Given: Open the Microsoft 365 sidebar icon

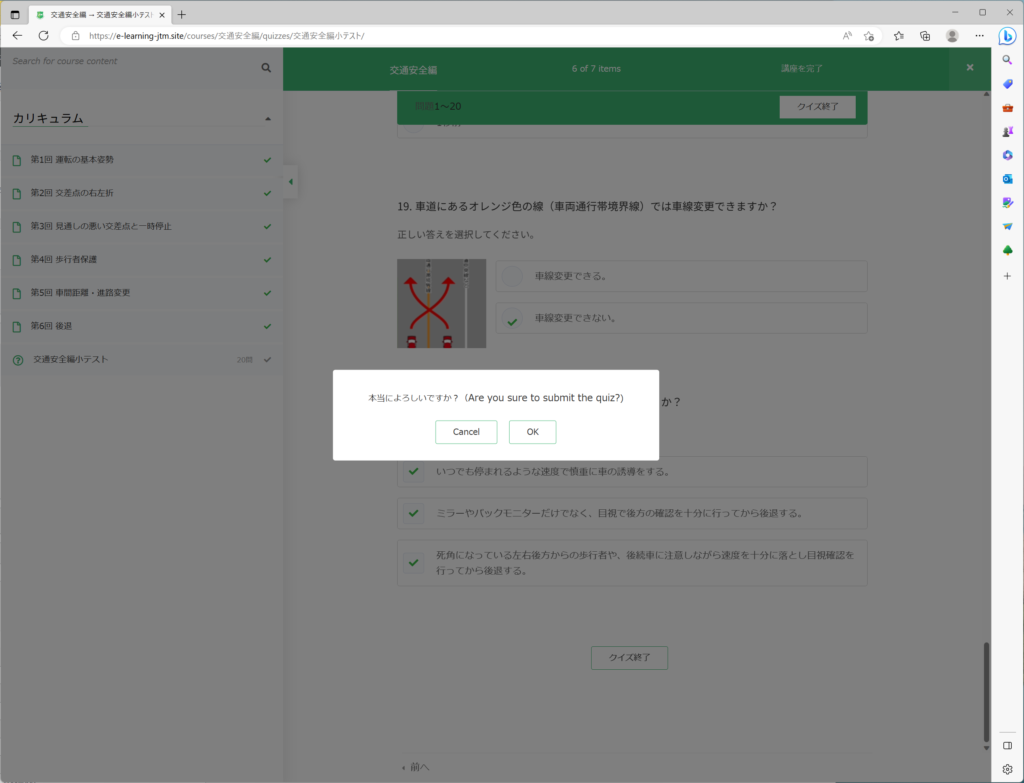Looking at the screenshot, I should coord(1007,155).
